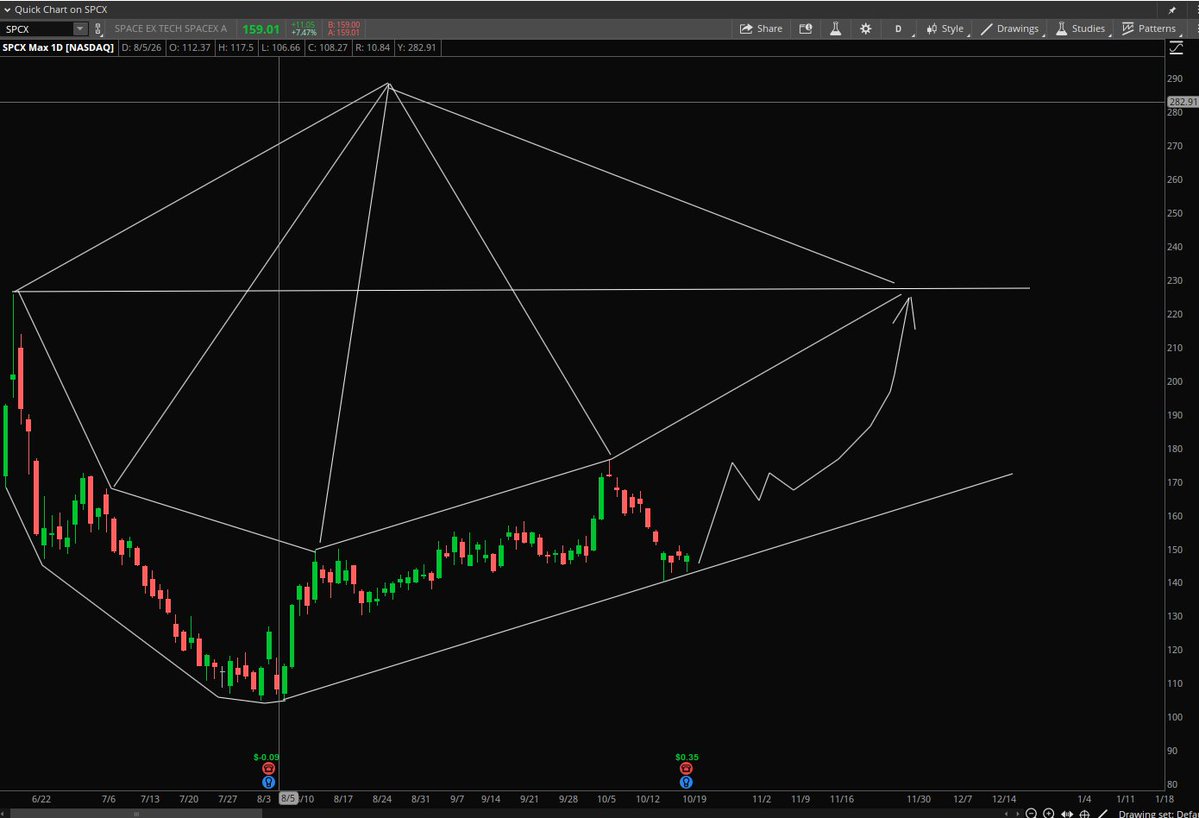Click the crosshair cursor icon
The image size is (1199, 818).
1084,813
